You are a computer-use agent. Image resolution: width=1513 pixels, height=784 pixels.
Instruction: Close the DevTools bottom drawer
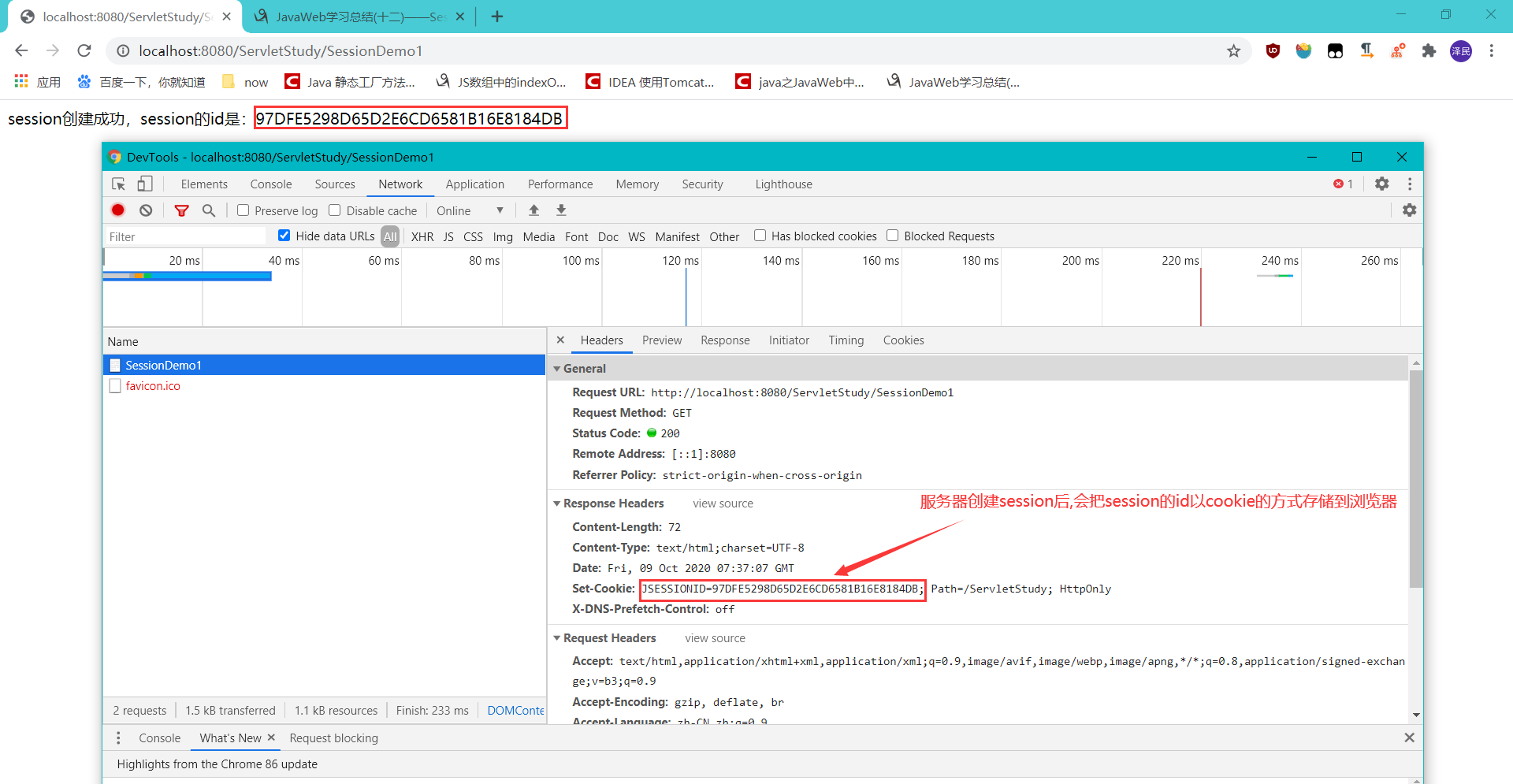coord(1409,738)
